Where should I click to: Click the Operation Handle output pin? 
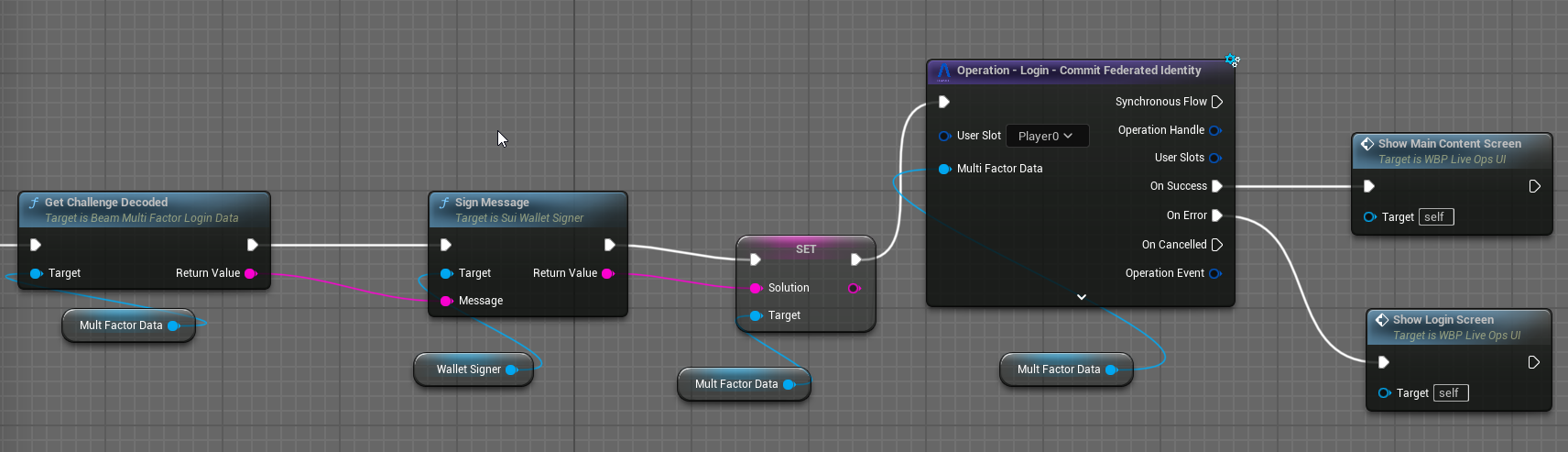click(x=1215, y=130)
